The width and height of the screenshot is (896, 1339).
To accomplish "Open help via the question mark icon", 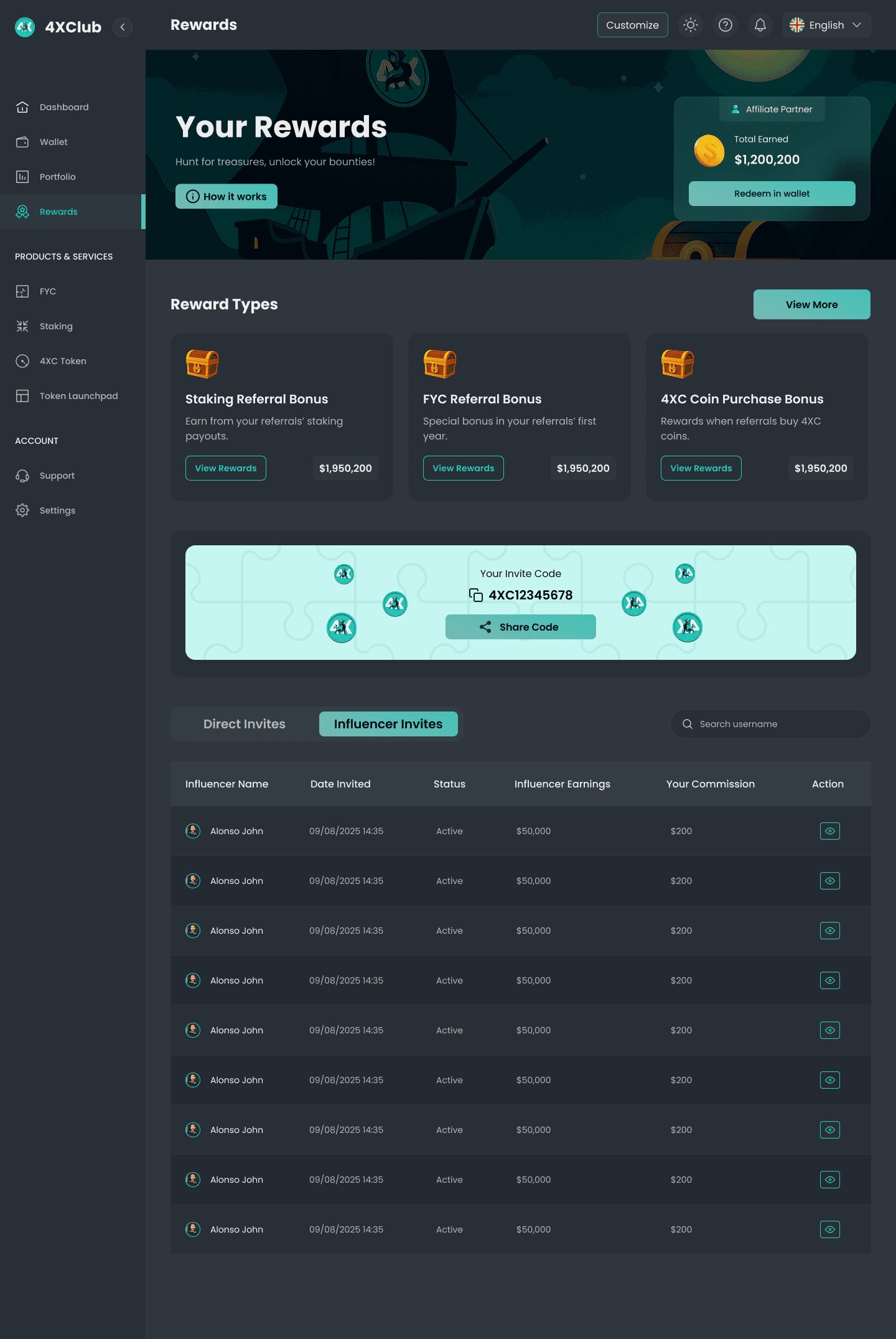I will [725, 25].
